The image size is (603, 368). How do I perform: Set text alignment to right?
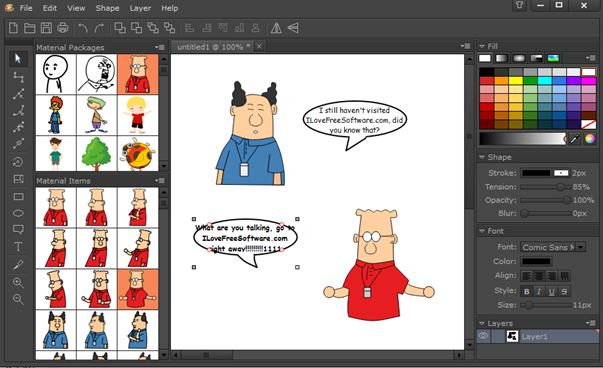pyautogui.click(x=551, y=276)
